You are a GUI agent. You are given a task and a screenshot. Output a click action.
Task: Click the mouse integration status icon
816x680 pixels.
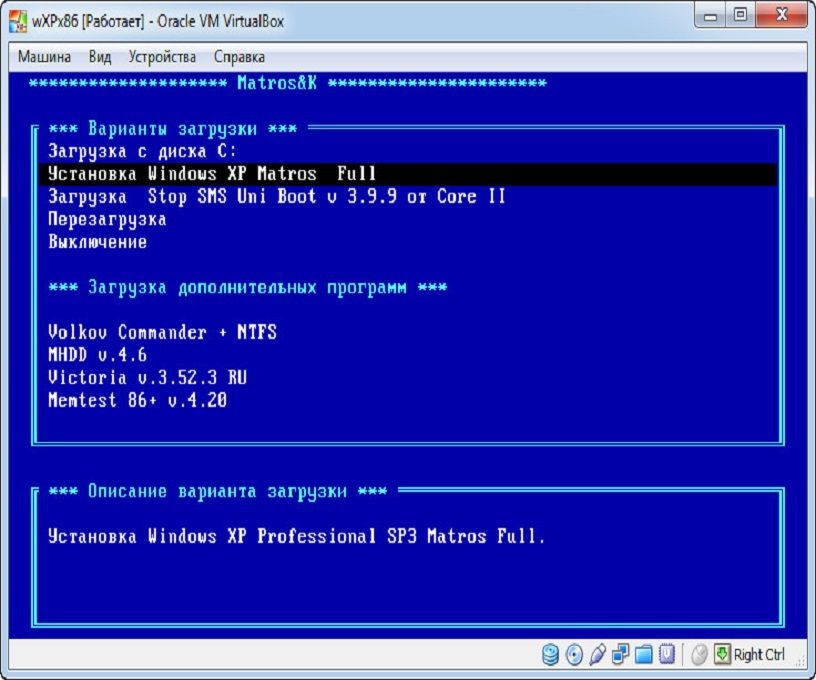[697, 654]
